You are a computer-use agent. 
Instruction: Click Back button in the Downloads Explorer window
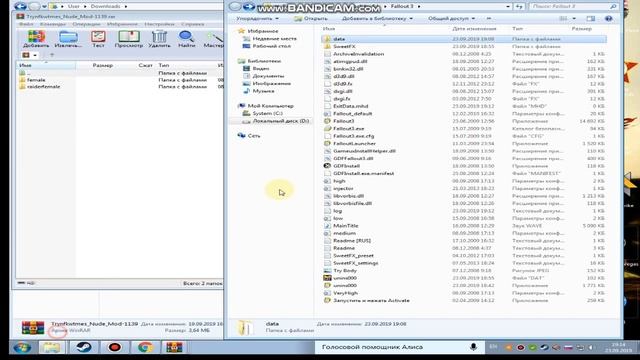pos(20,7)
